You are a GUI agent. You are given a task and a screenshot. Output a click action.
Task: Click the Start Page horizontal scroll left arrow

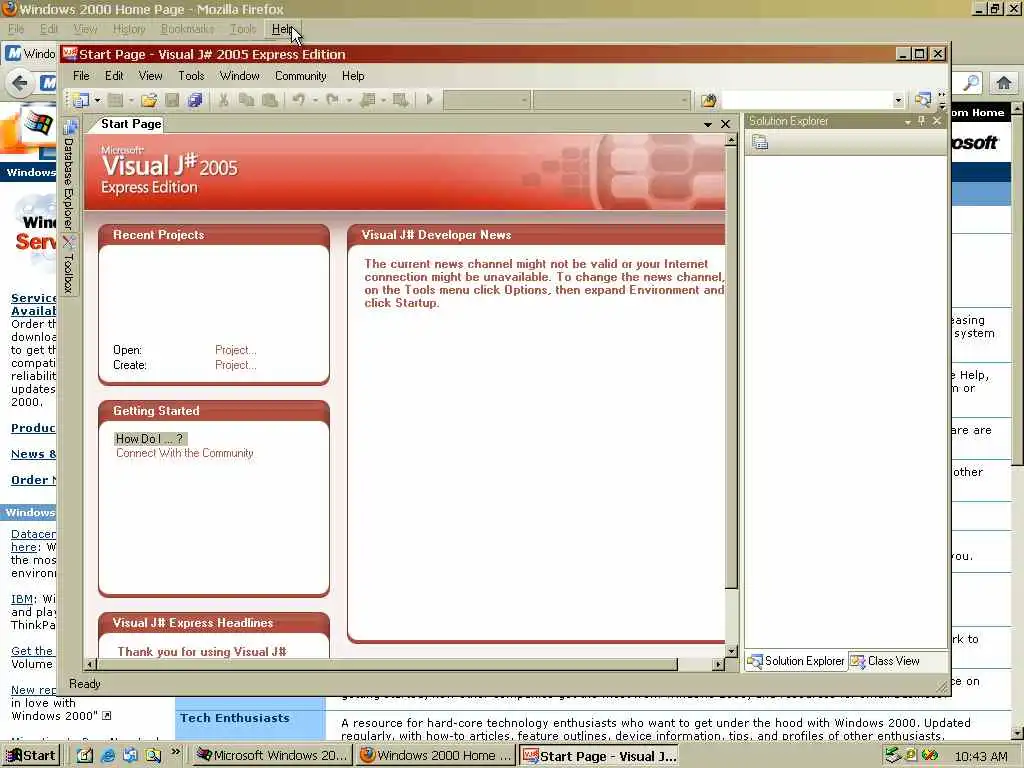(x=91, y=664)
